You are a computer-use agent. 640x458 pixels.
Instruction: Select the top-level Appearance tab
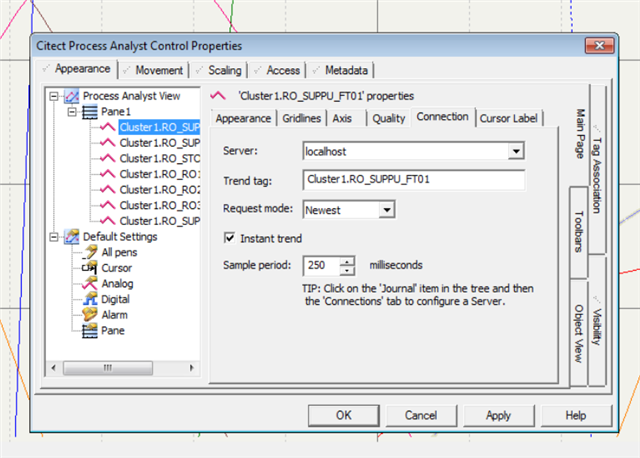pos(77,69)
